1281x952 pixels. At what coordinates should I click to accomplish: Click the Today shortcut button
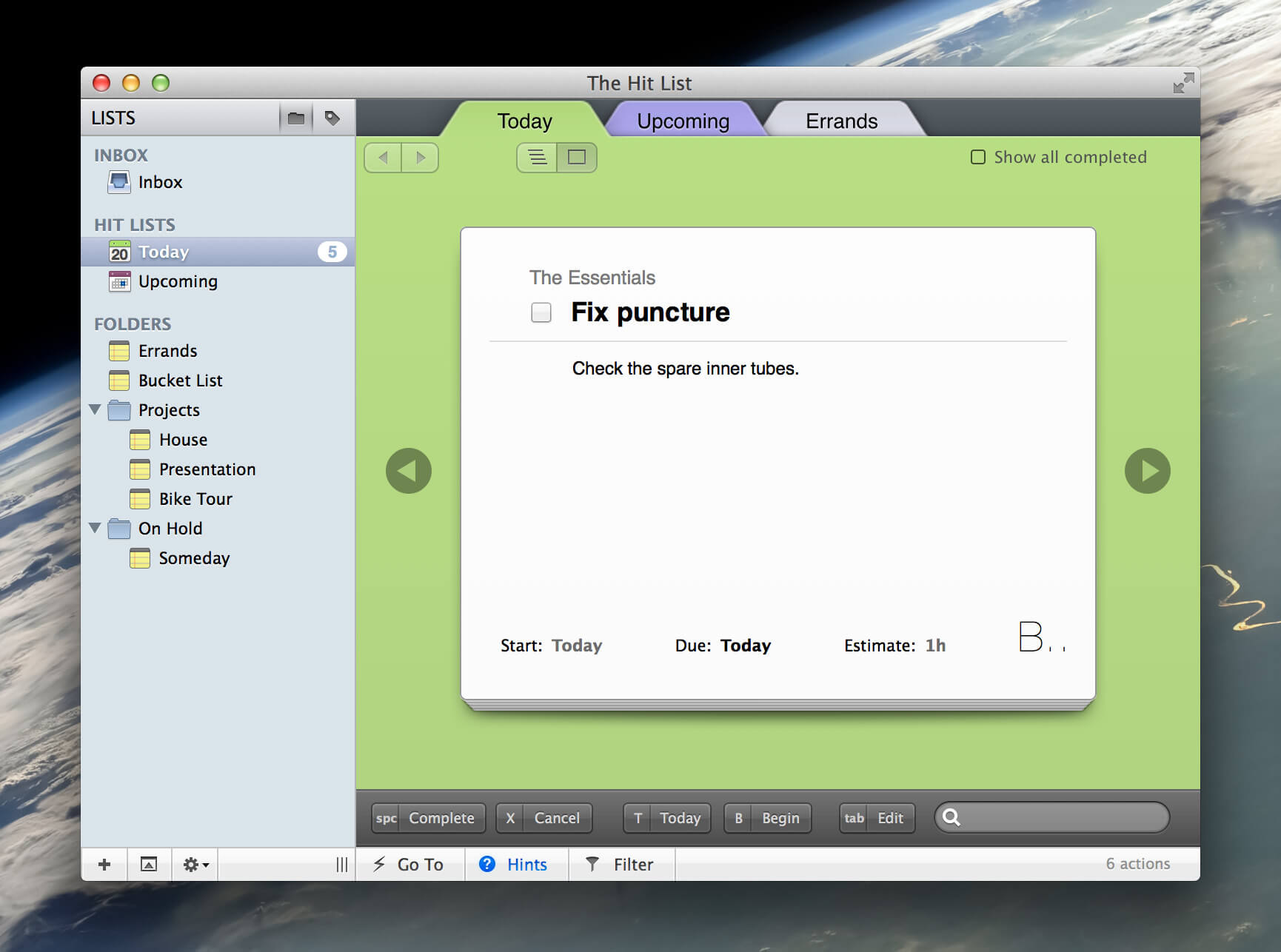[x=667, y=818]
